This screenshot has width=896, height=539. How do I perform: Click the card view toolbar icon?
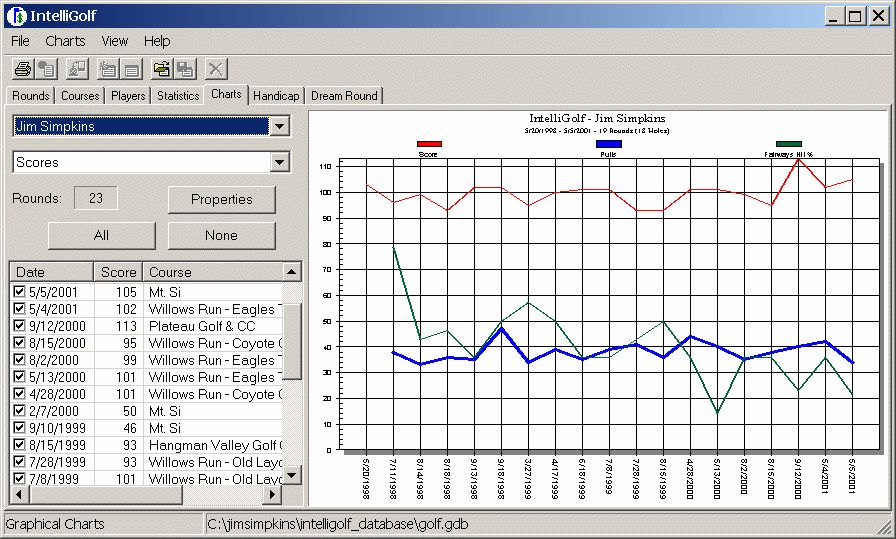point(131,69)
